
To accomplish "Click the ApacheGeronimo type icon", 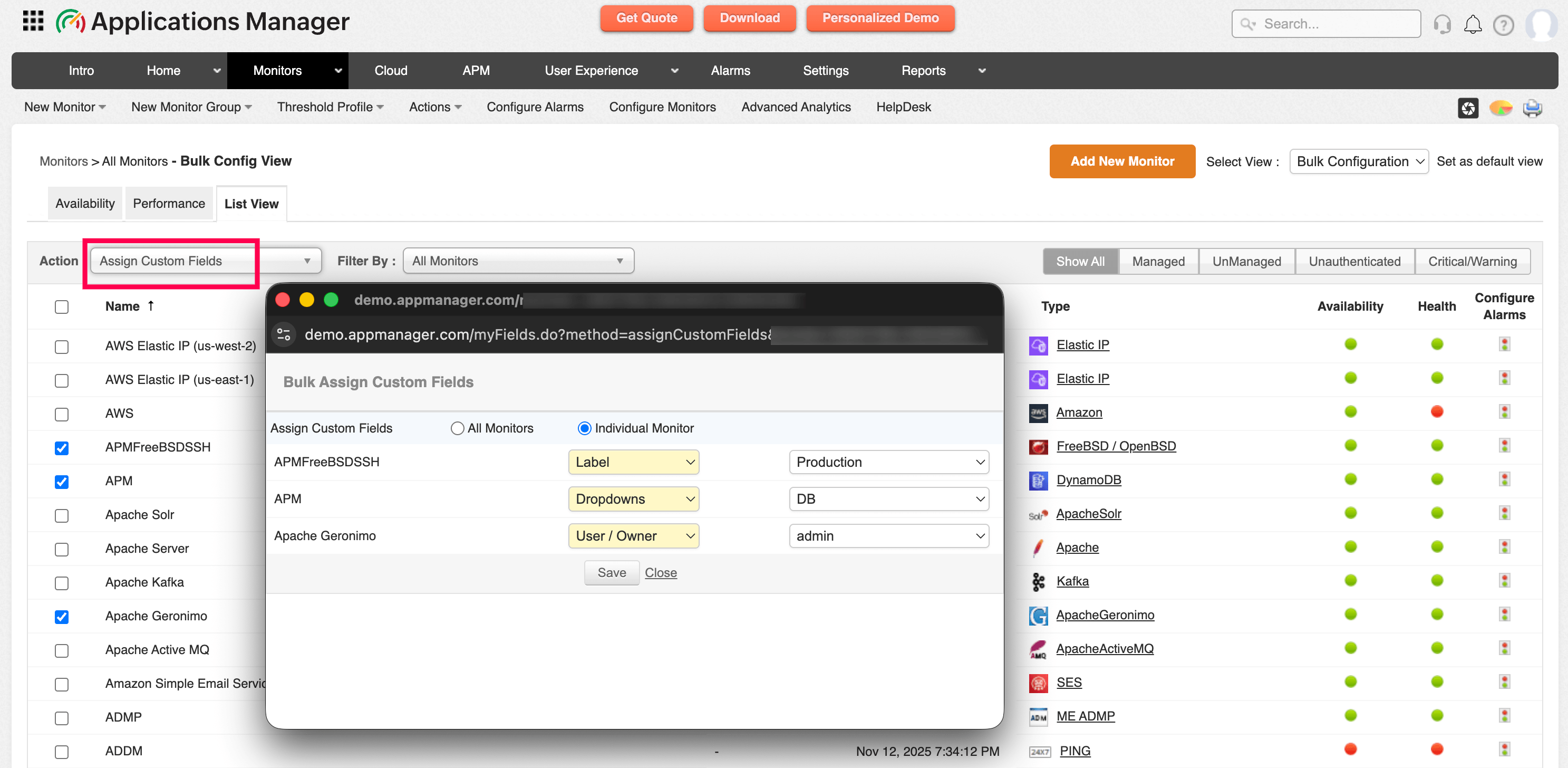I will coord(1038,616).
